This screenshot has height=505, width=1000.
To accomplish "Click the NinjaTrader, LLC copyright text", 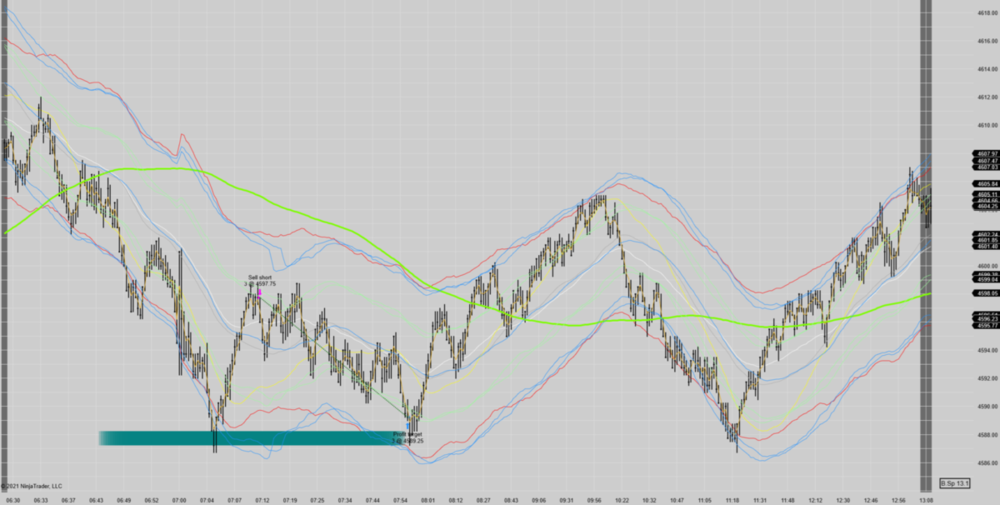I will point(32,485).
